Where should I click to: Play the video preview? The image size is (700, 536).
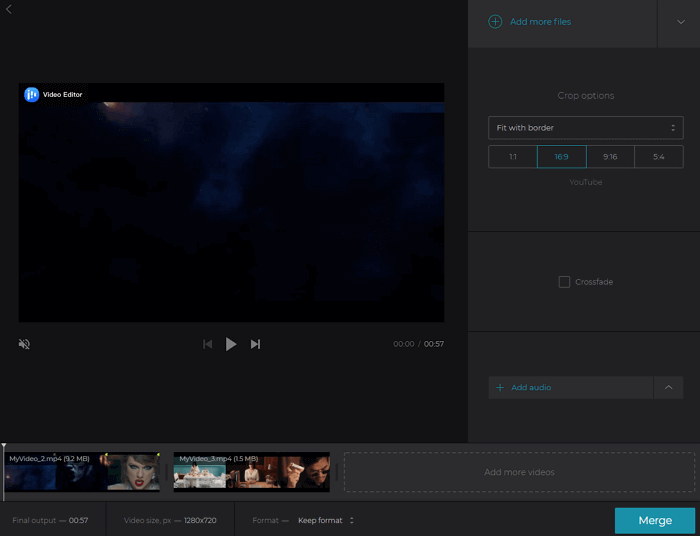(x=231, y=344)
